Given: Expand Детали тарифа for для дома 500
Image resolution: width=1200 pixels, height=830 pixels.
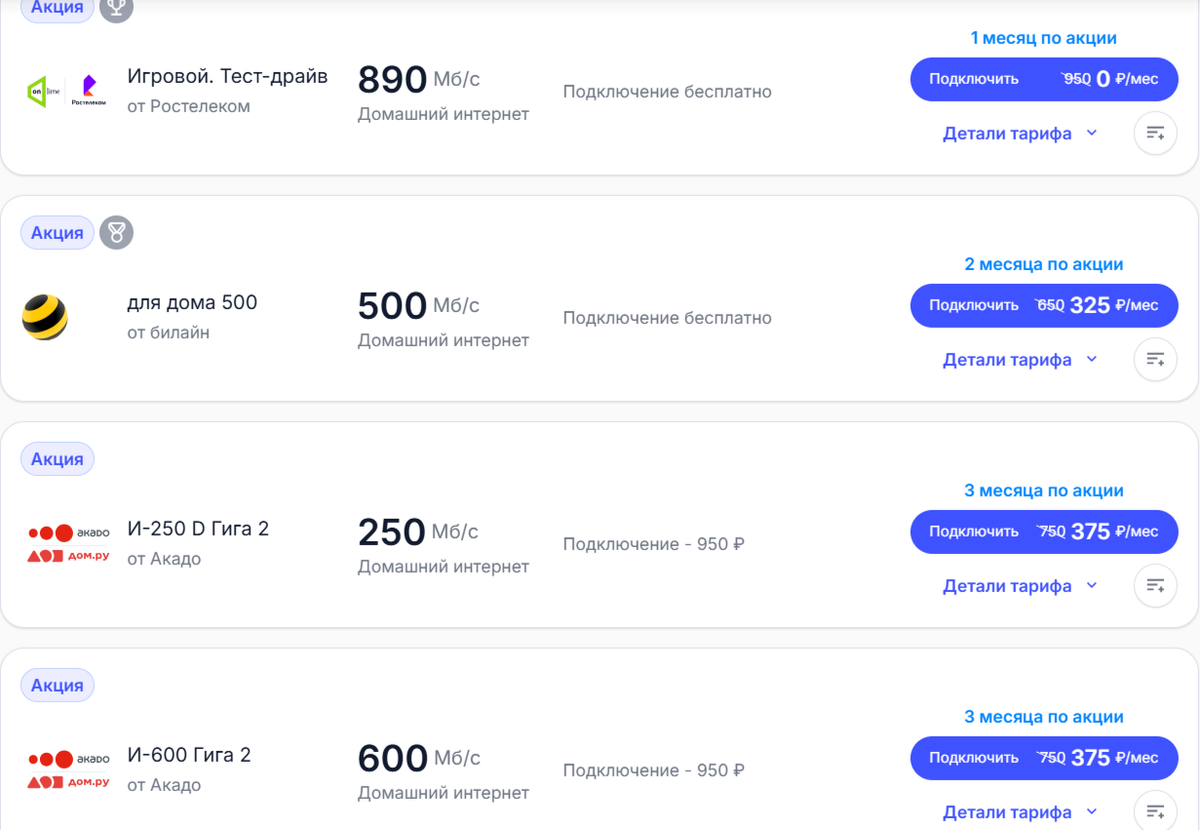Looking at the screenshot, I should [x=1010, y=359].
